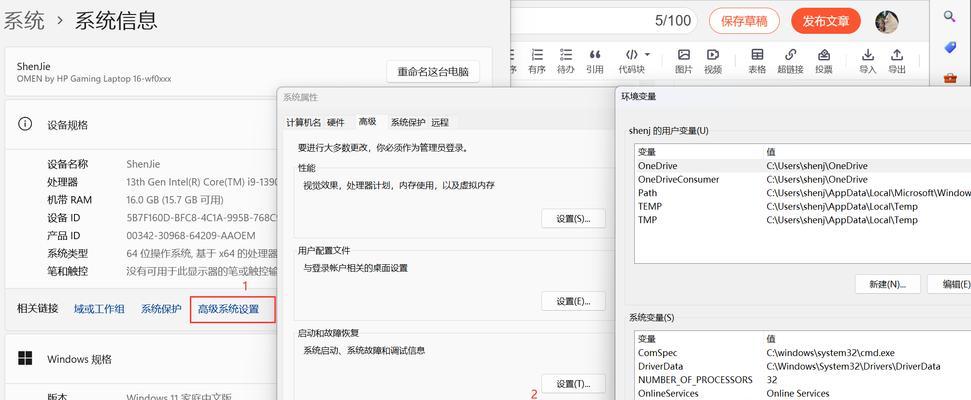Click the blue tag sidebar icon

click(x=949, y=47)
